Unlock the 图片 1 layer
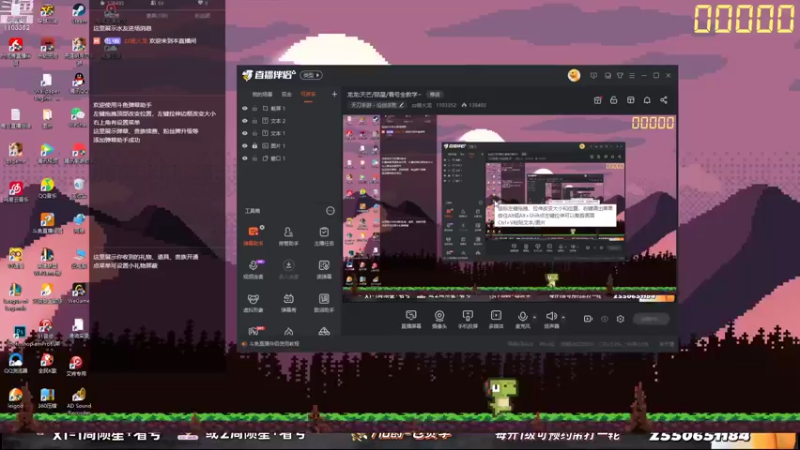Image resolution: width=800 pixels, height=450 pixels. click(x=255, y=146)
